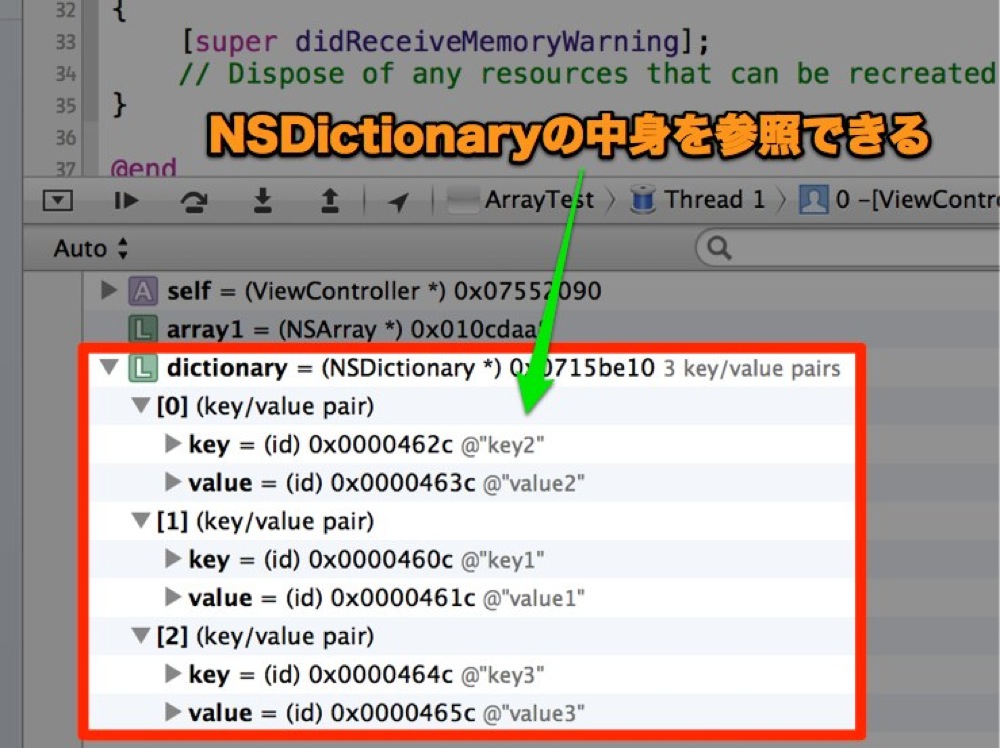Screen dimensions: 1000x748
Task: Open the Auto variables scope dropdown
Action: point(91,248)
